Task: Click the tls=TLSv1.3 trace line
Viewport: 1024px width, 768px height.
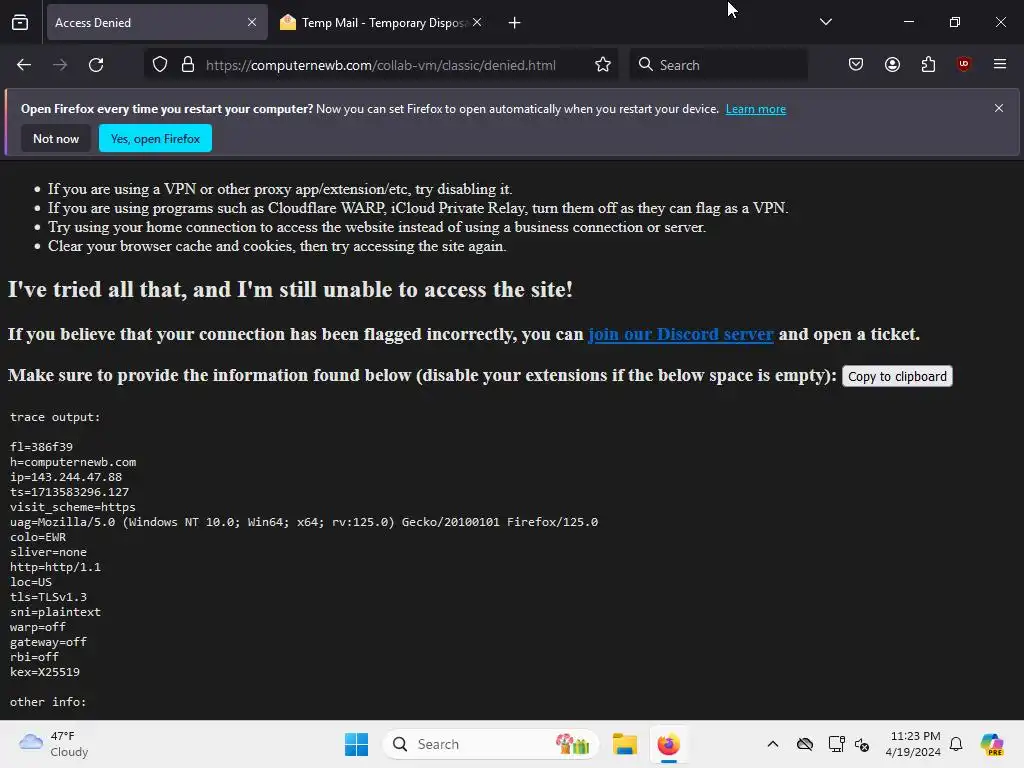Action: (48, 597)
